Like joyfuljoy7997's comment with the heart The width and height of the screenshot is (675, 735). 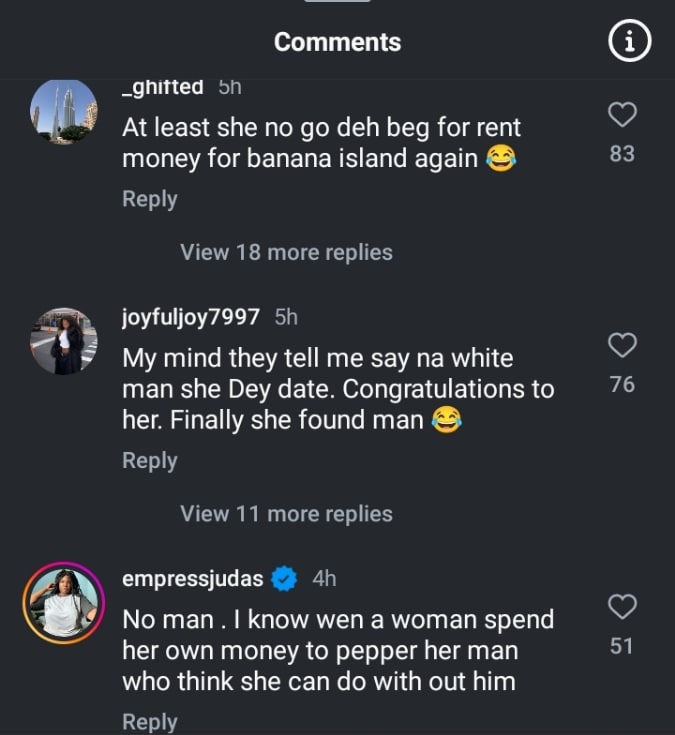[622, 346]
